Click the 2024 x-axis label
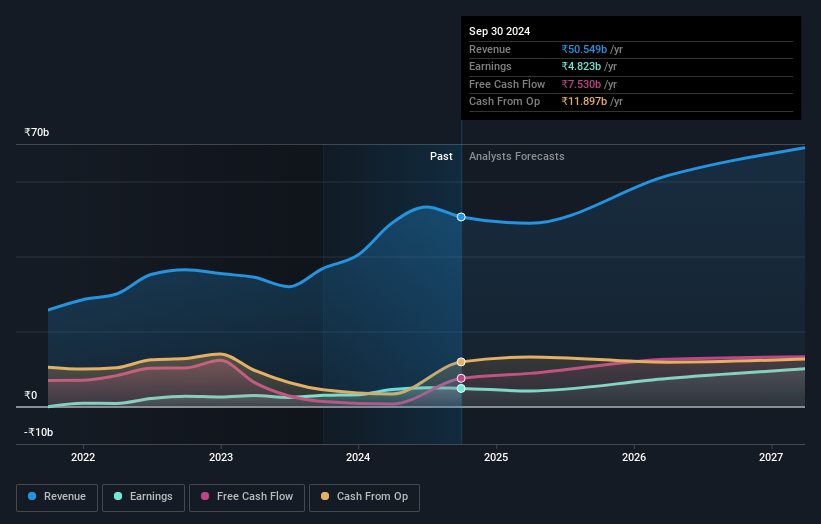The image size is (821, 524). pos(358,457)
